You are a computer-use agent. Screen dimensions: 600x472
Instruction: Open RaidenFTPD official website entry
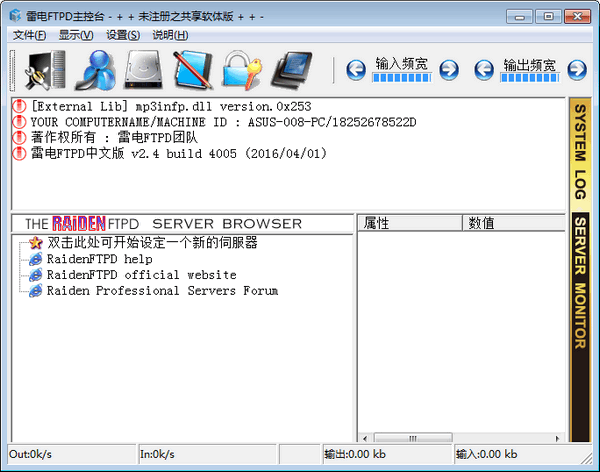coord(142,275)
